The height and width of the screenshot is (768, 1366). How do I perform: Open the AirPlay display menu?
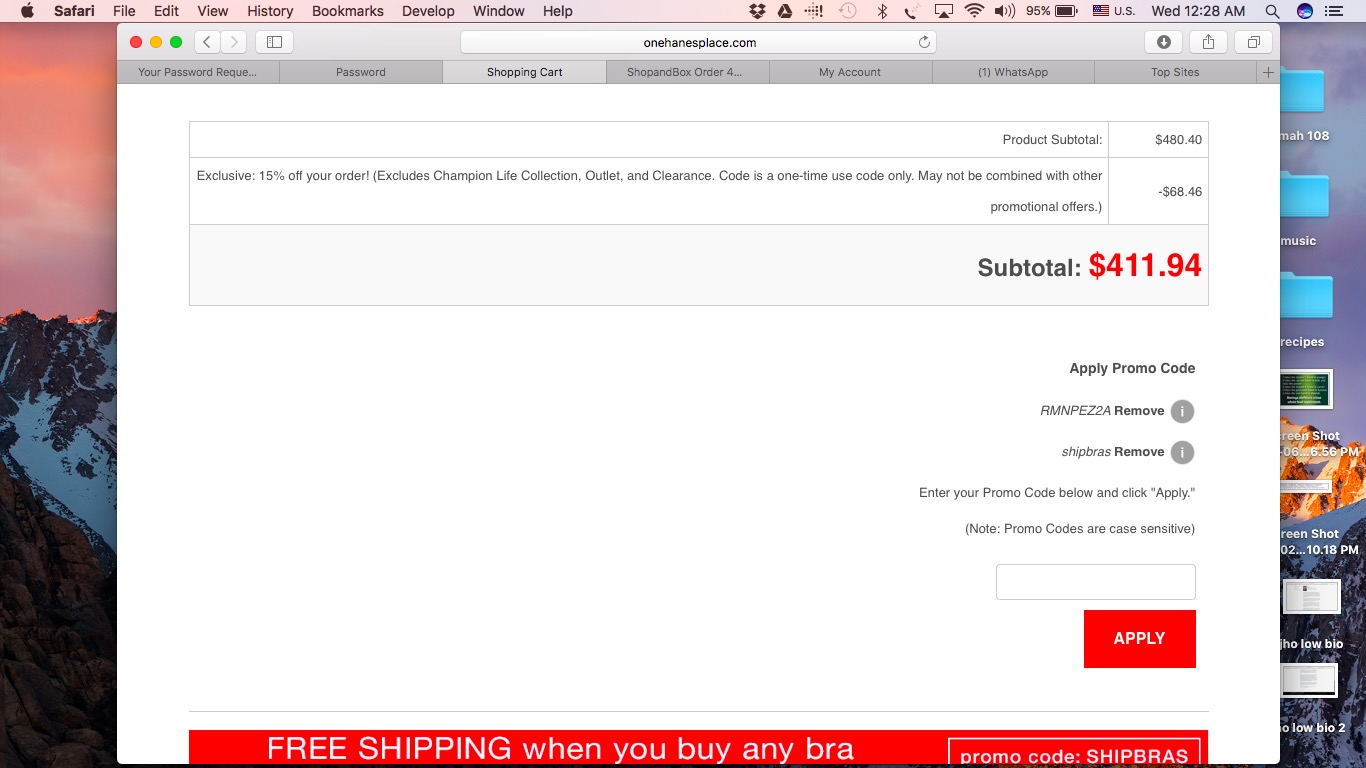943,11
